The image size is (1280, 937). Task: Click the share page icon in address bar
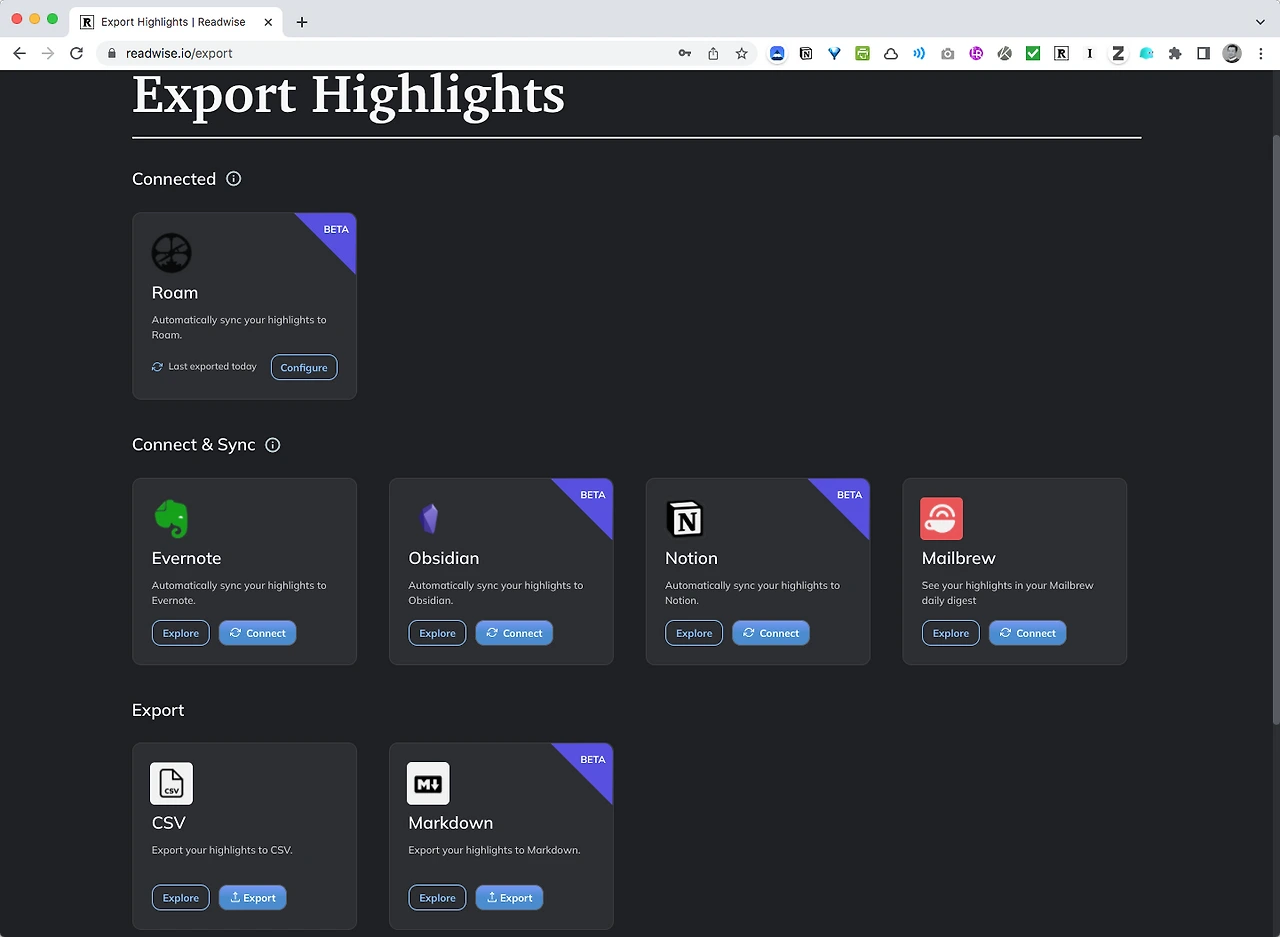click(713, 53)
